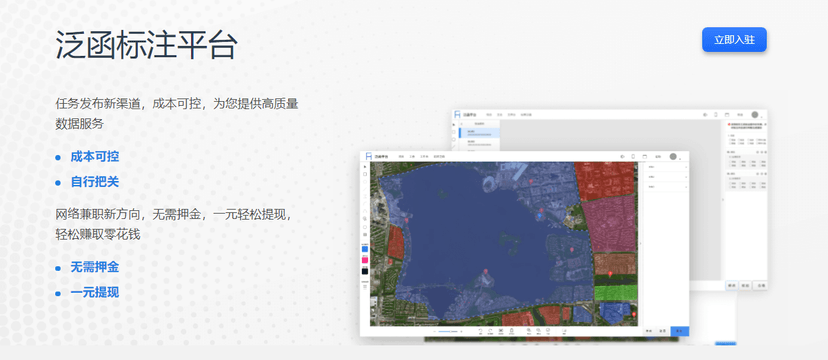
Task: Click the undo icon in bottom toolbar
Action: click(x=481, y=330)
